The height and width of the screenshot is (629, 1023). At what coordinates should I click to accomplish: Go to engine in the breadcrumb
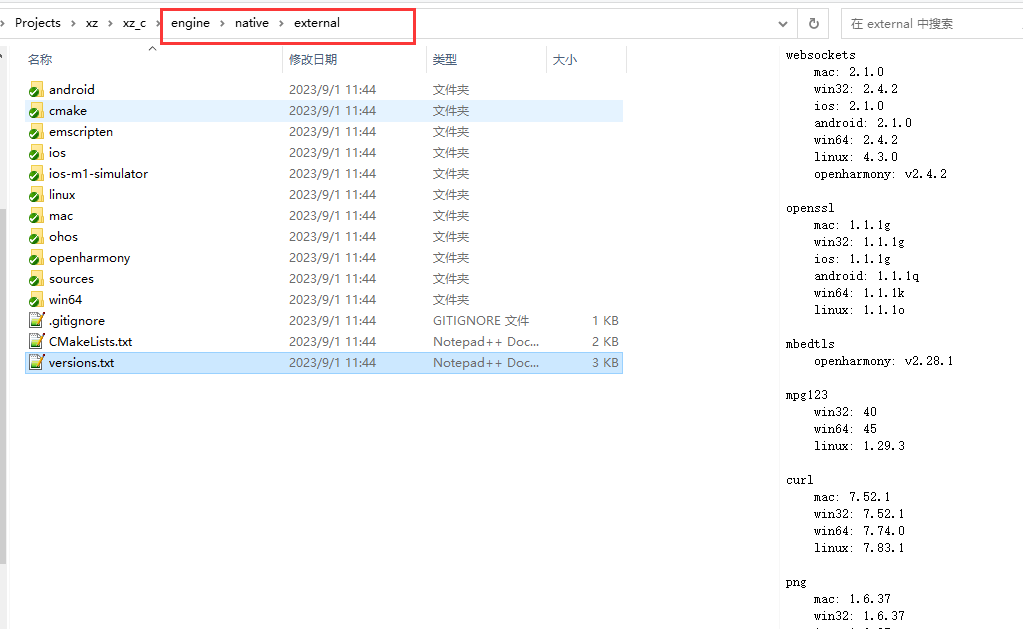191,23
